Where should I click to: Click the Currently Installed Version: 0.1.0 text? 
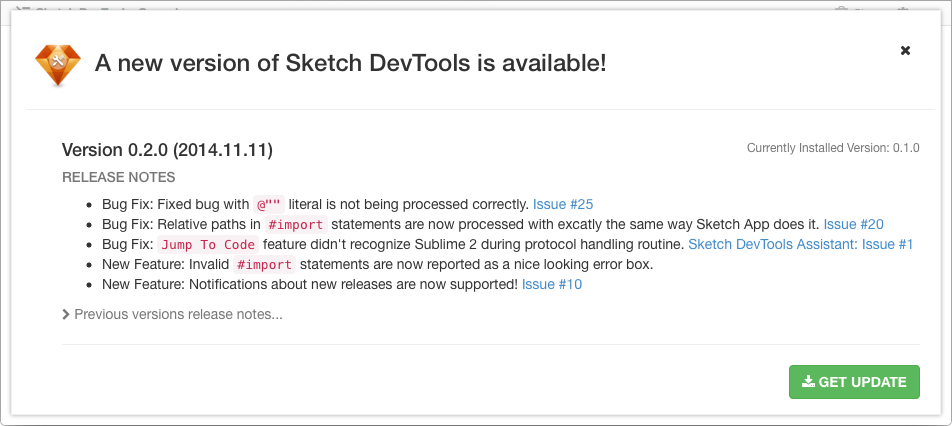833,147
